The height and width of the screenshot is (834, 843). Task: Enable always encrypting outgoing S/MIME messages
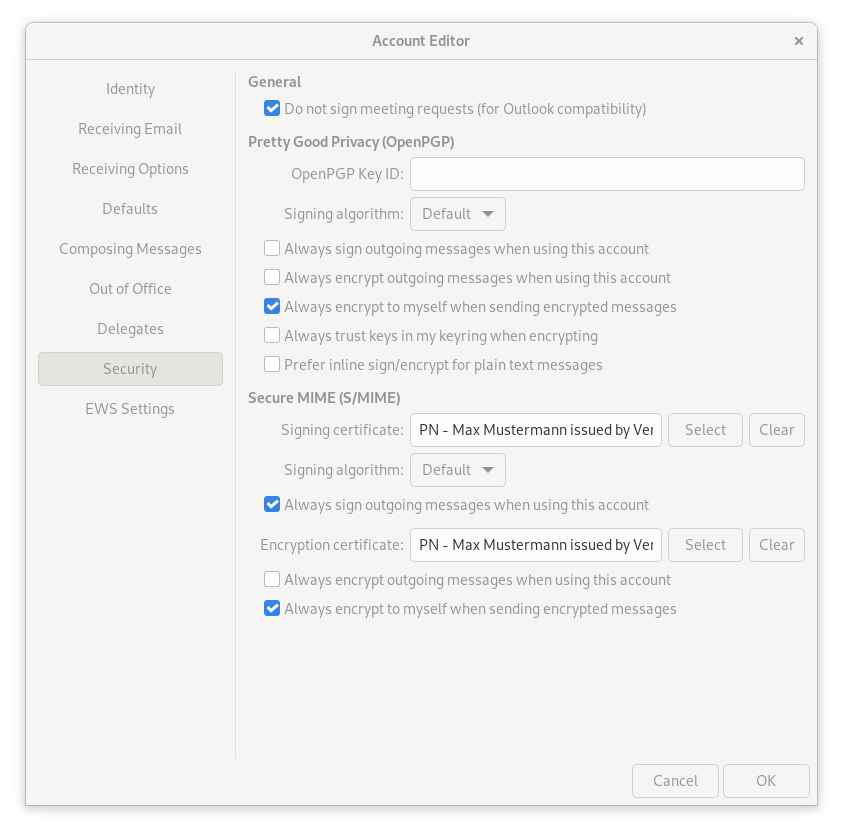[x=272, y=579]
